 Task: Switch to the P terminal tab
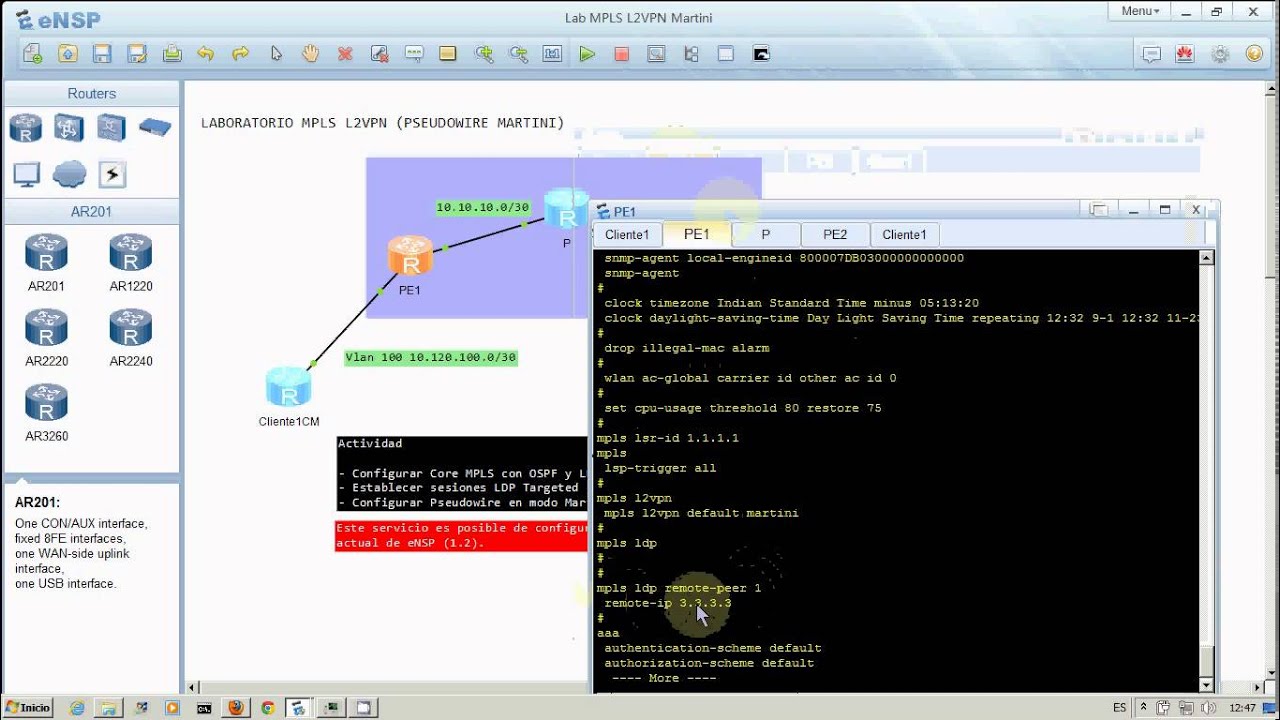[x=766, y=235]
